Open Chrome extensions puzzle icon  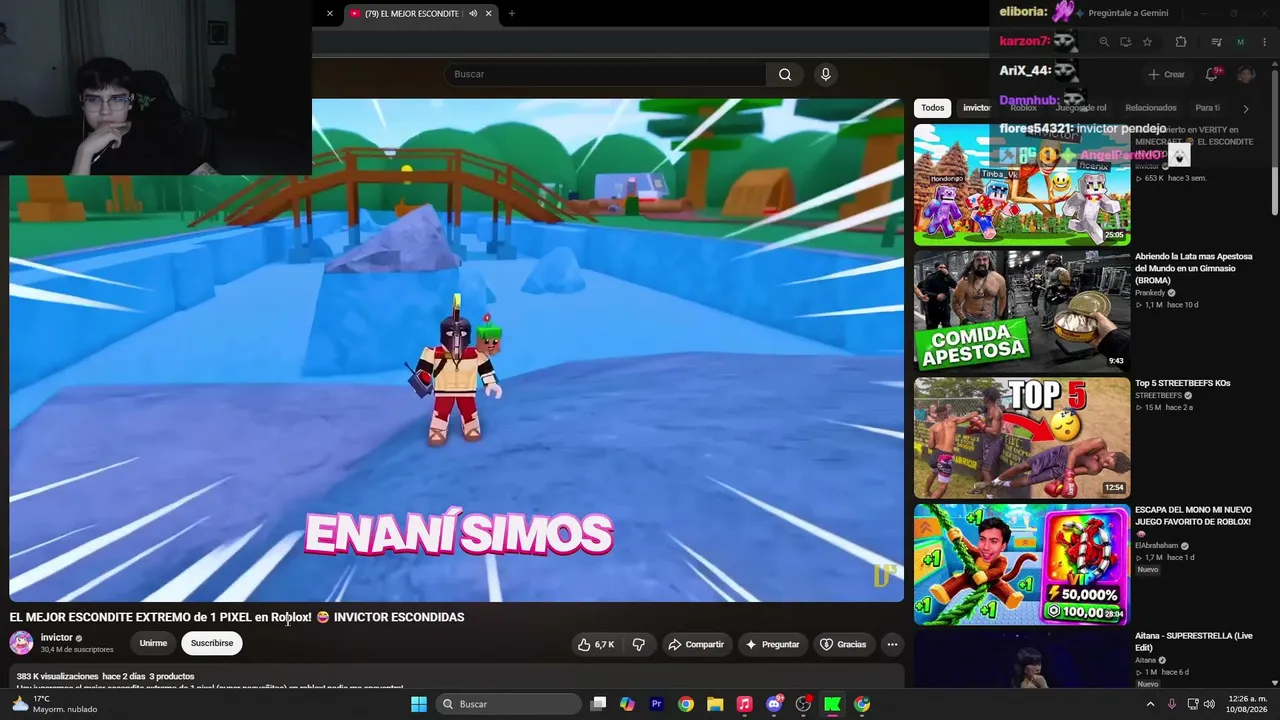click(1181, 42)
